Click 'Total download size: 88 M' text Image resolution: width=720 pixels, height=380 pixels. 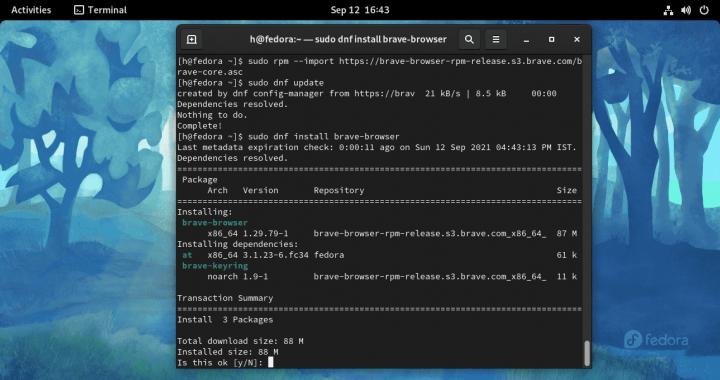coord(240,341)
